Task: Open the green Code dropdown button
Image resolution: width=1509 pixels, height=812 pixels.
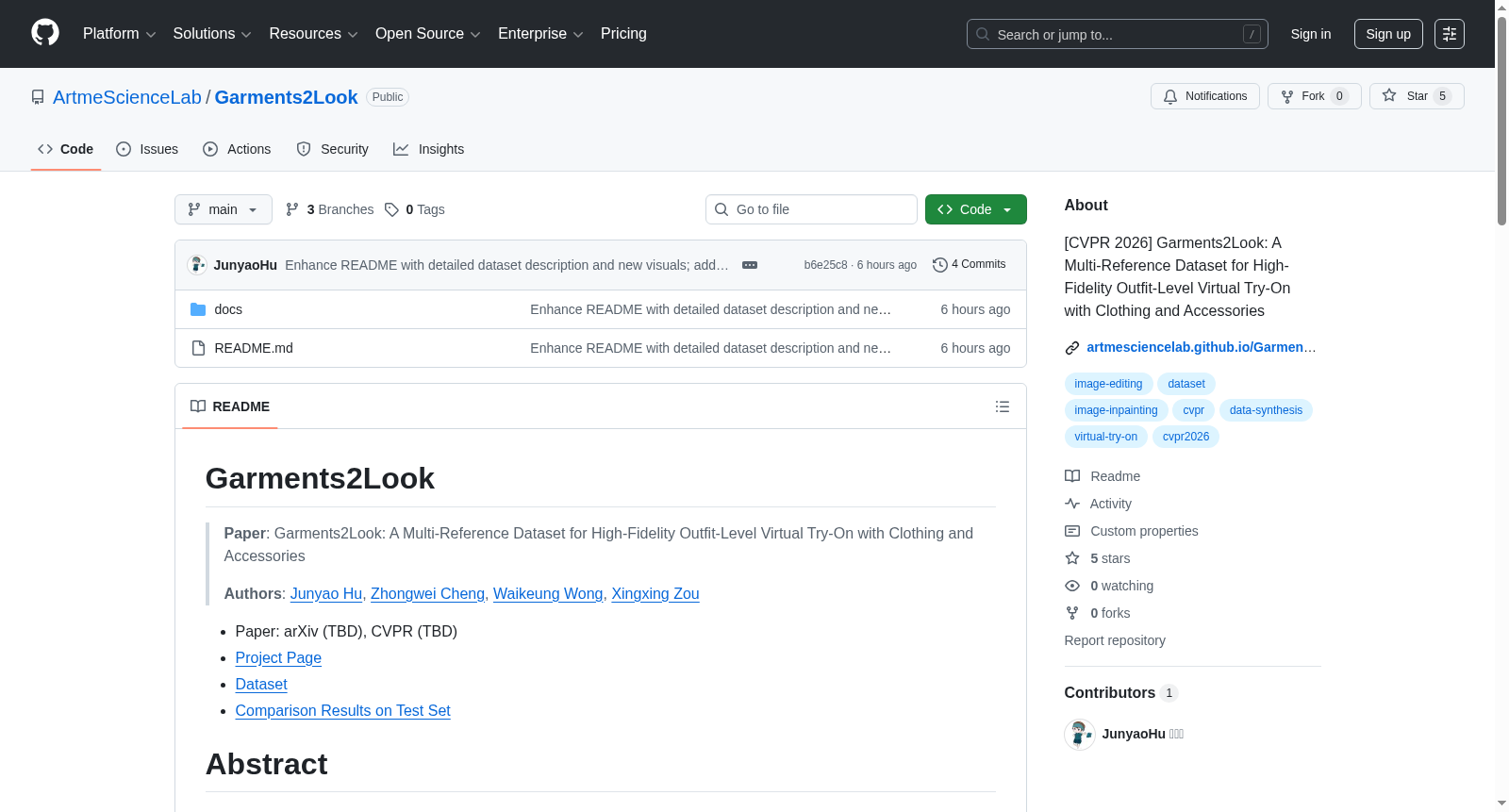Action: click(976, 209)
